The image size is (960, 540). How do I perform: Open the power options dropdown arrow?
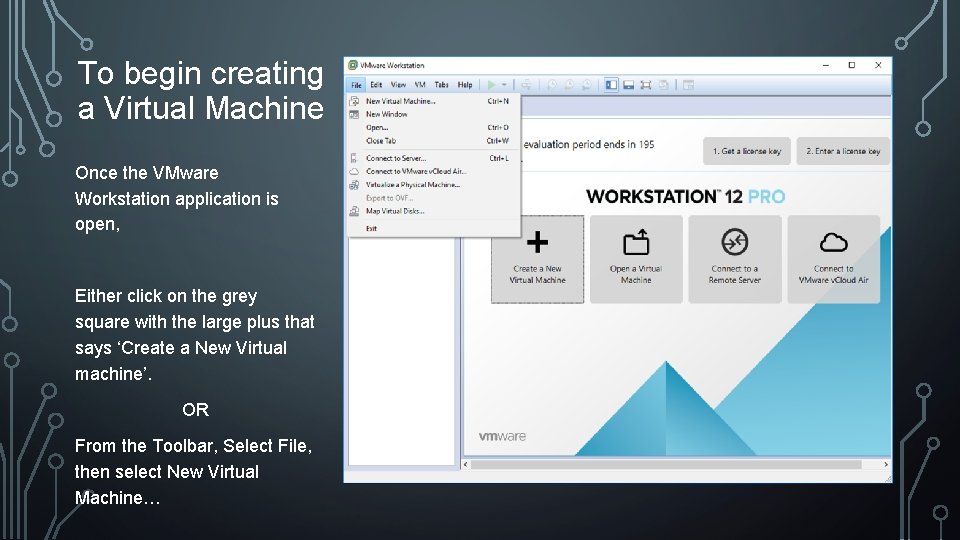click(504, 85)
